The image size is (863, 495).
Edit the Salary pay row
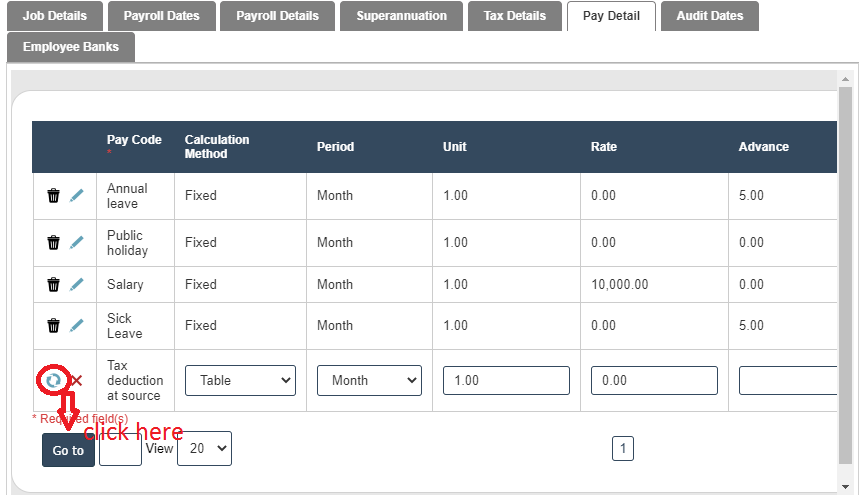(x=77, y=285)
